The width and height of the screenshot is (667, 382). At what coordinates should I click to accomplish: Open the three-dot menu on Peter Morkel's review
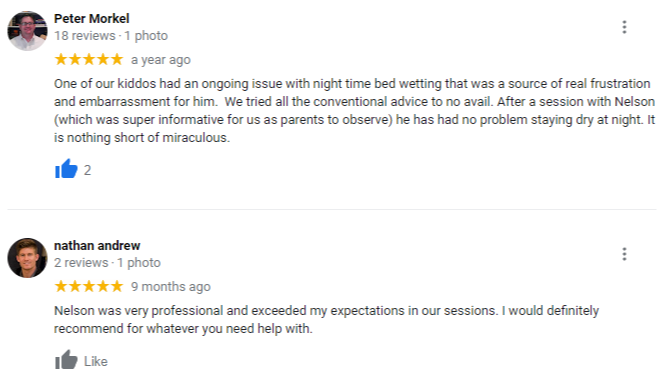click(x=624, y=27)
